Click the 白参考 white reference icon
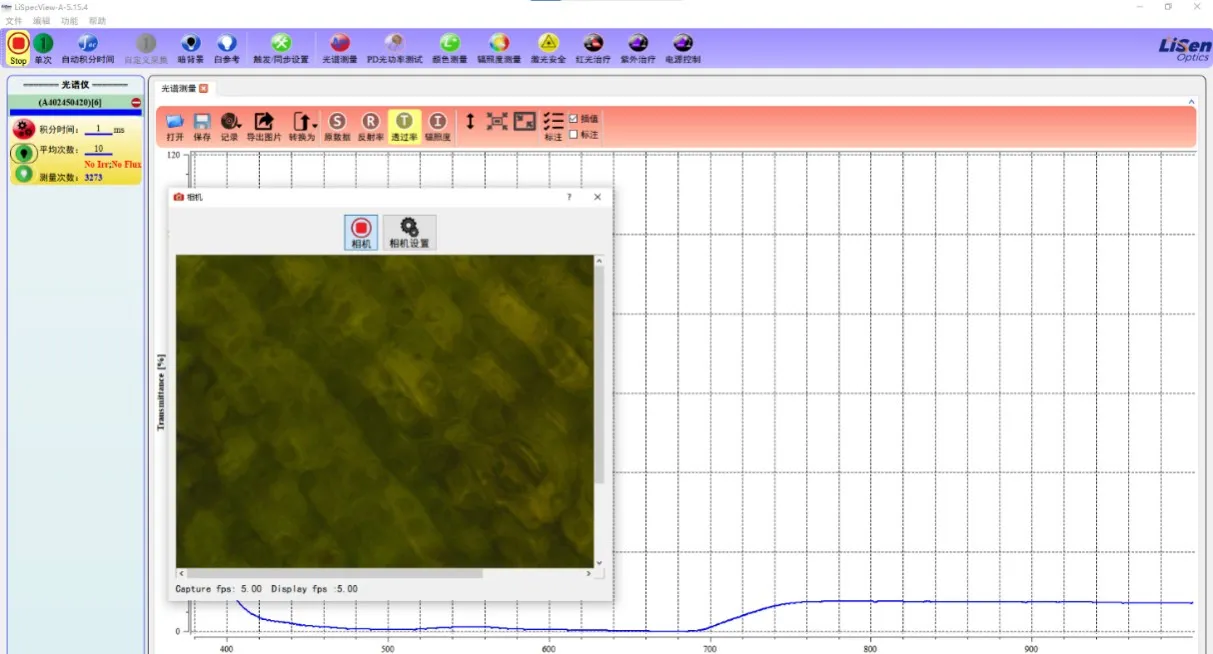1213x654 pixels. point(227,45)
